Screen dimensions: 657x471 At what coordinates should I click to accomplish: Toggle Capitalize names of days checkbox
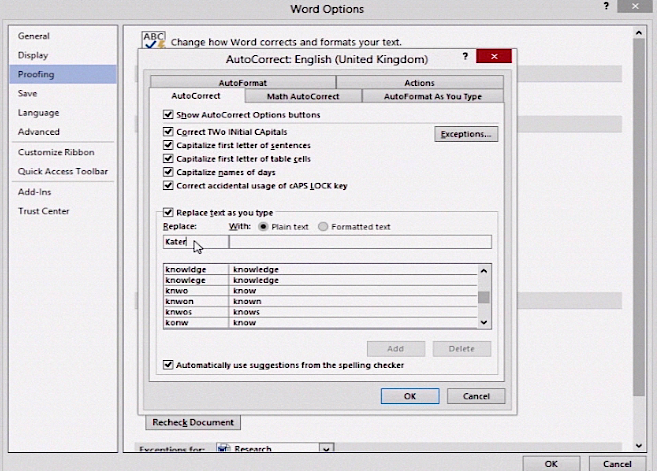click(168, 172)
